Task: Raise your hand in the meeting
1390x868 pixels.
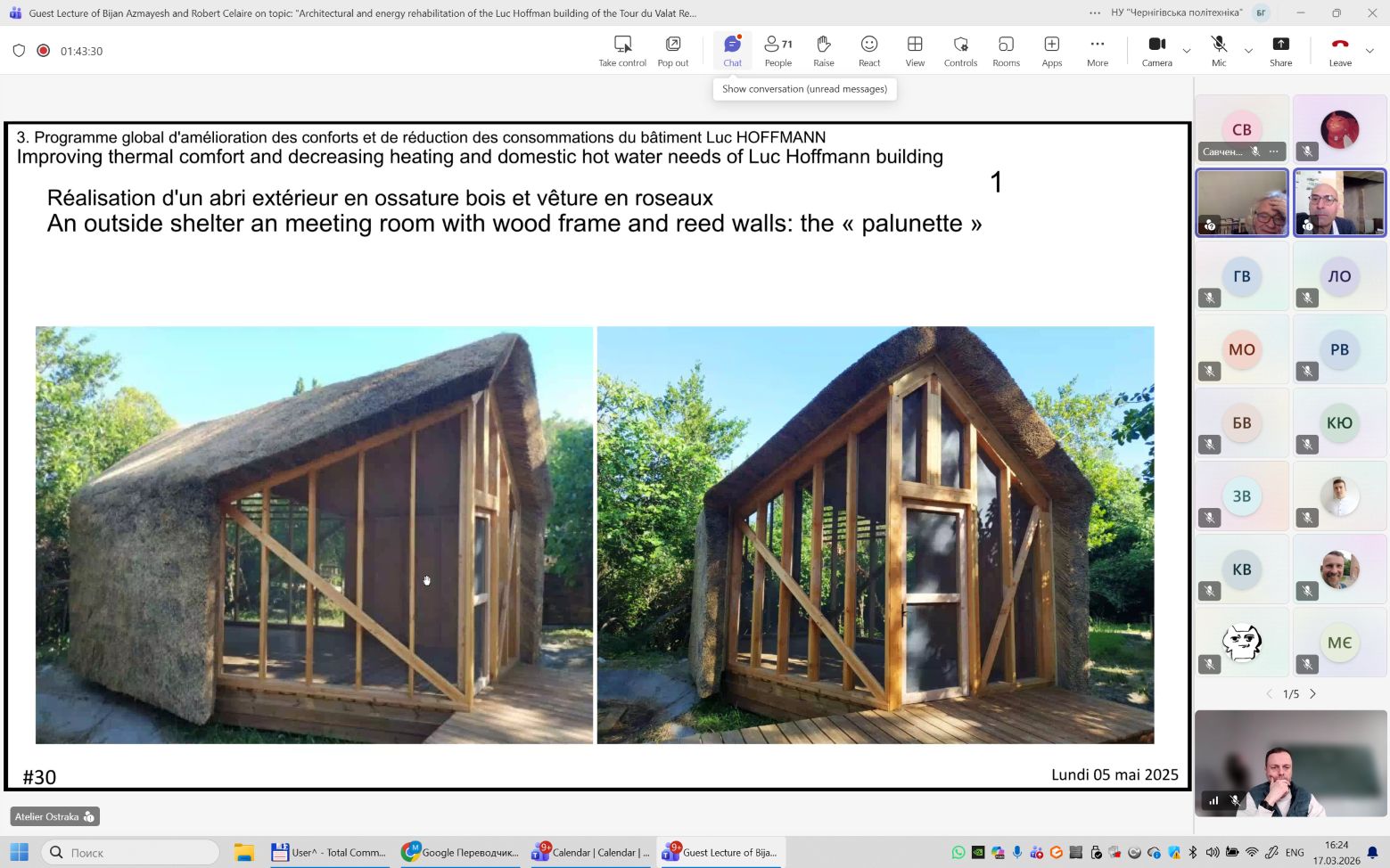Action: (824, 51)
